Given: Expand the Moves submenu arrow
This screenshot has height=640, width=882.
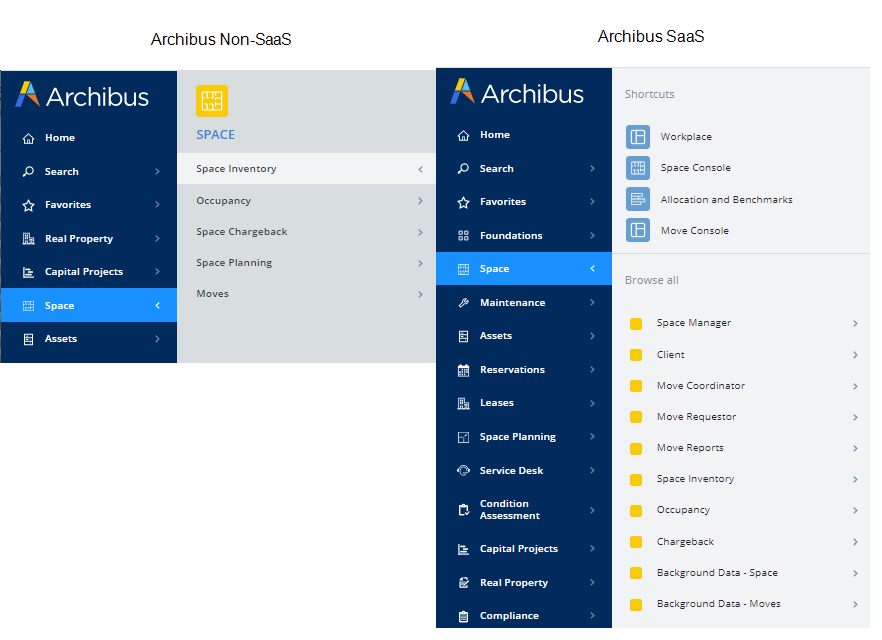Looking at the screenshot, I should 420,294.
